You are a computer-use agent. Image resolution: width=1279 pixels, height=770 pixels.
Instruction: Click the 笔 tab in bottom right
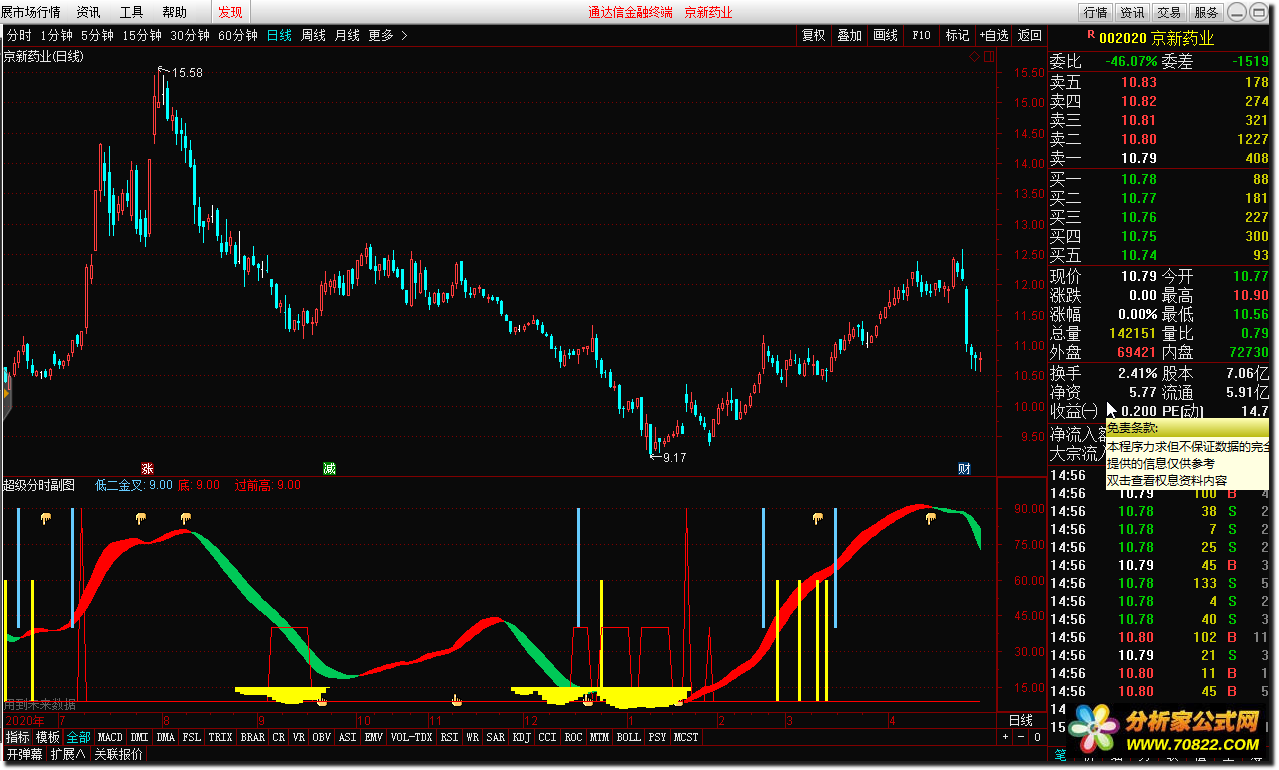[x=1062, y=754]
